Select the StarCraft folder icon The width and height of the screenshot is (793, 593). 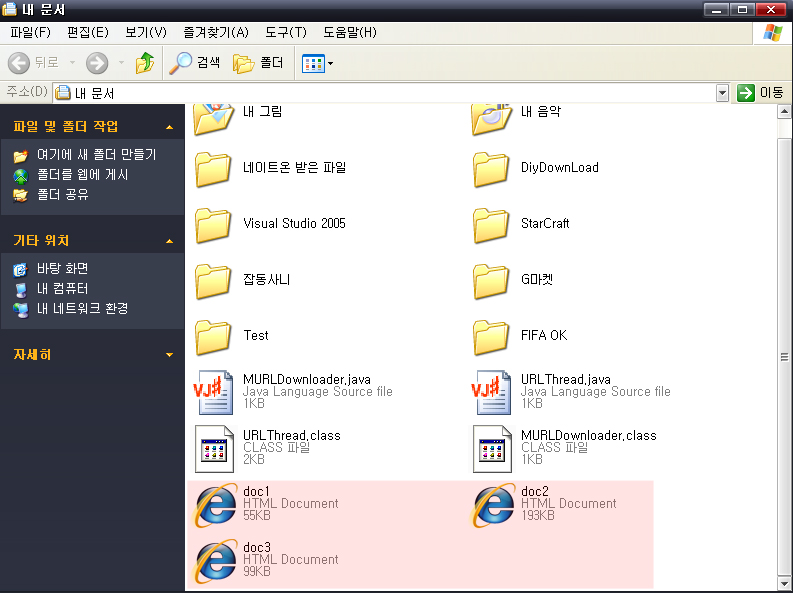tap(491, 225)
